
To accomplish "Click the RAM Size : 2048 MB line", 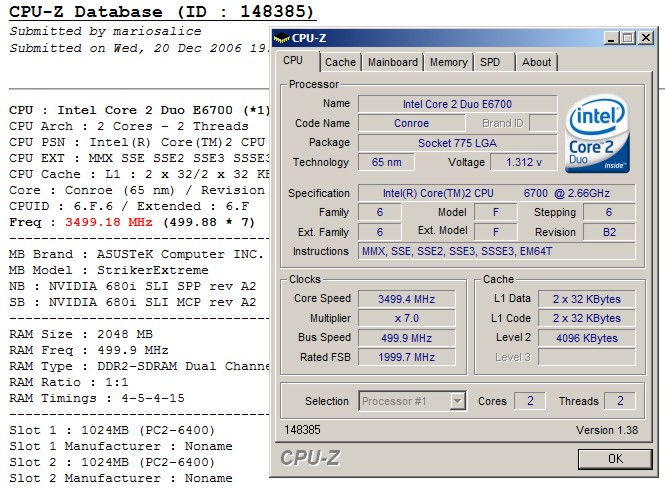I will pyautogui.click(x=81, y=334).
